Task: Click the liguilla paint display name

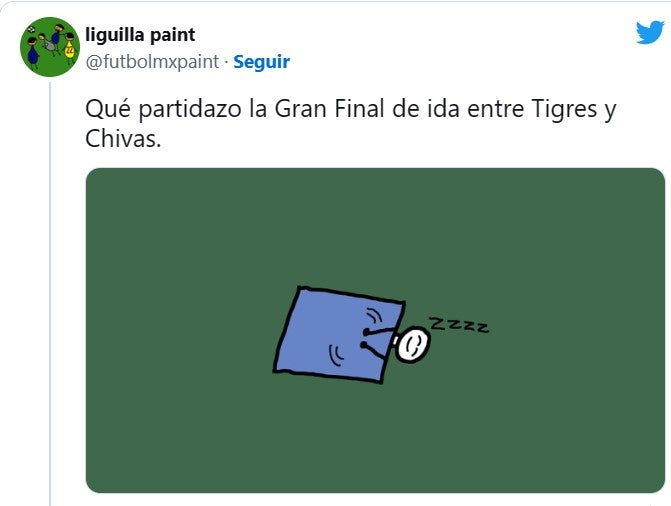Action: coord(140,35)
